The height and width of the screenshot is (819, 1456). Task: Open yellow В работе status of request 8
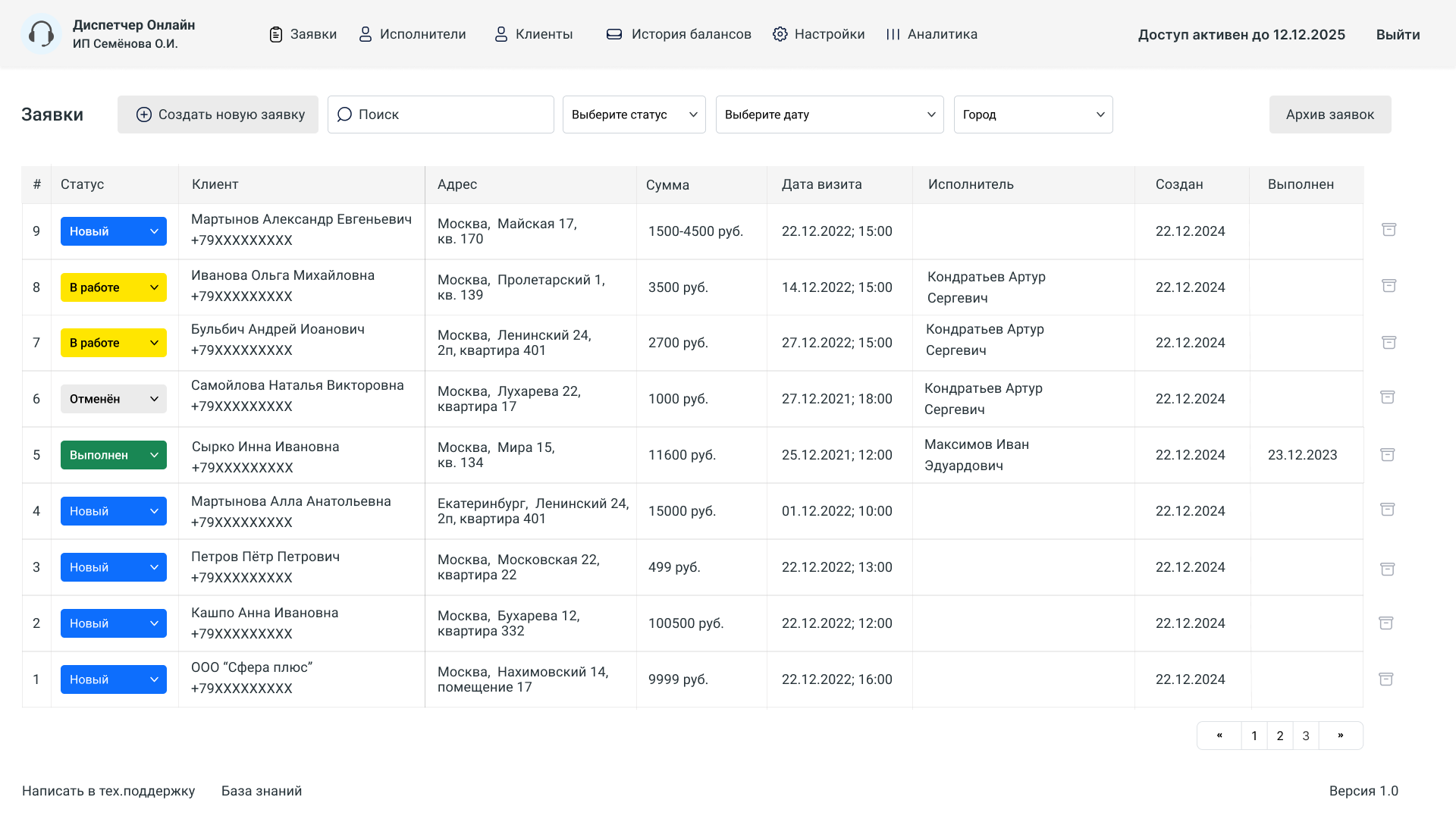pos(114,287)
